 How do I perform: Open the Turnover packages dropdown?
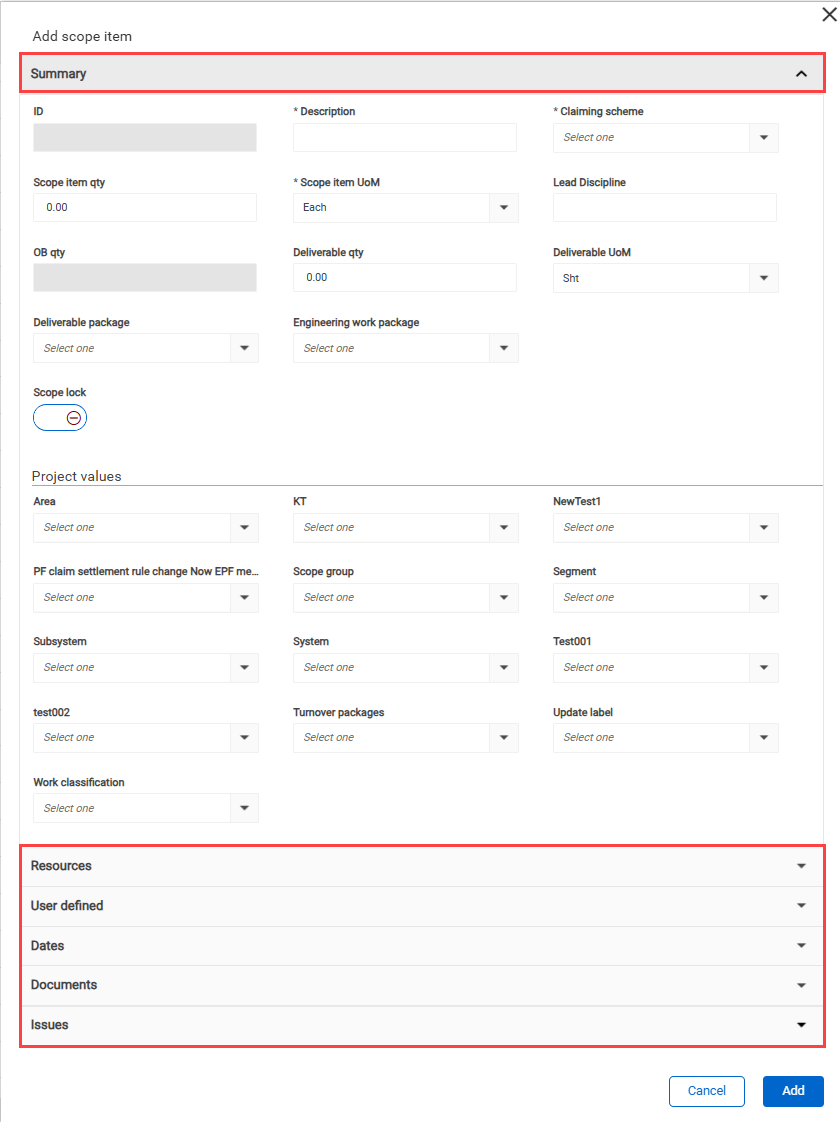(406, 738)
